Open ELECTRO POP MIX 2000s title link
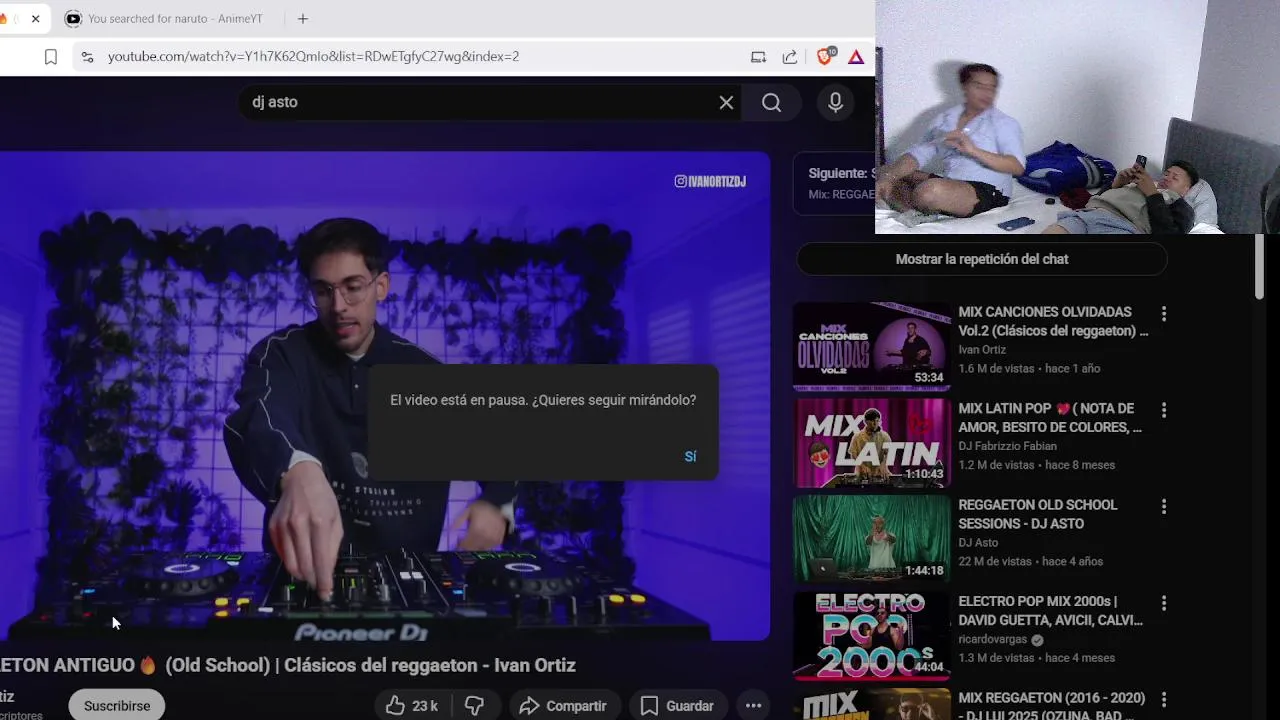The height and width of the screenshot is (720, 1280). click(1050, 611)
